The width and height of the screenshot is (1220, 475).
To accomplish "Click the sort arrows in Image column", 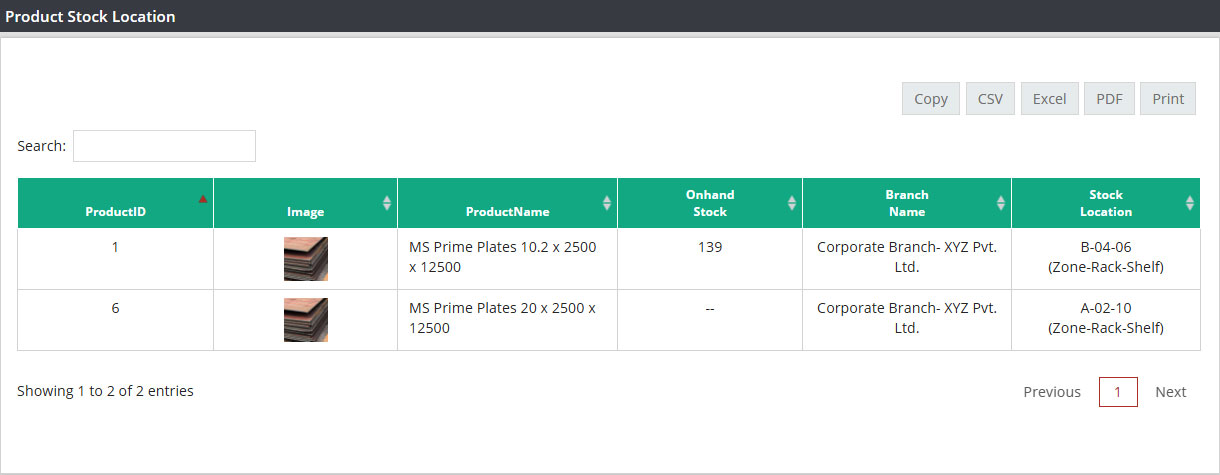I will [x=387, y=203].
